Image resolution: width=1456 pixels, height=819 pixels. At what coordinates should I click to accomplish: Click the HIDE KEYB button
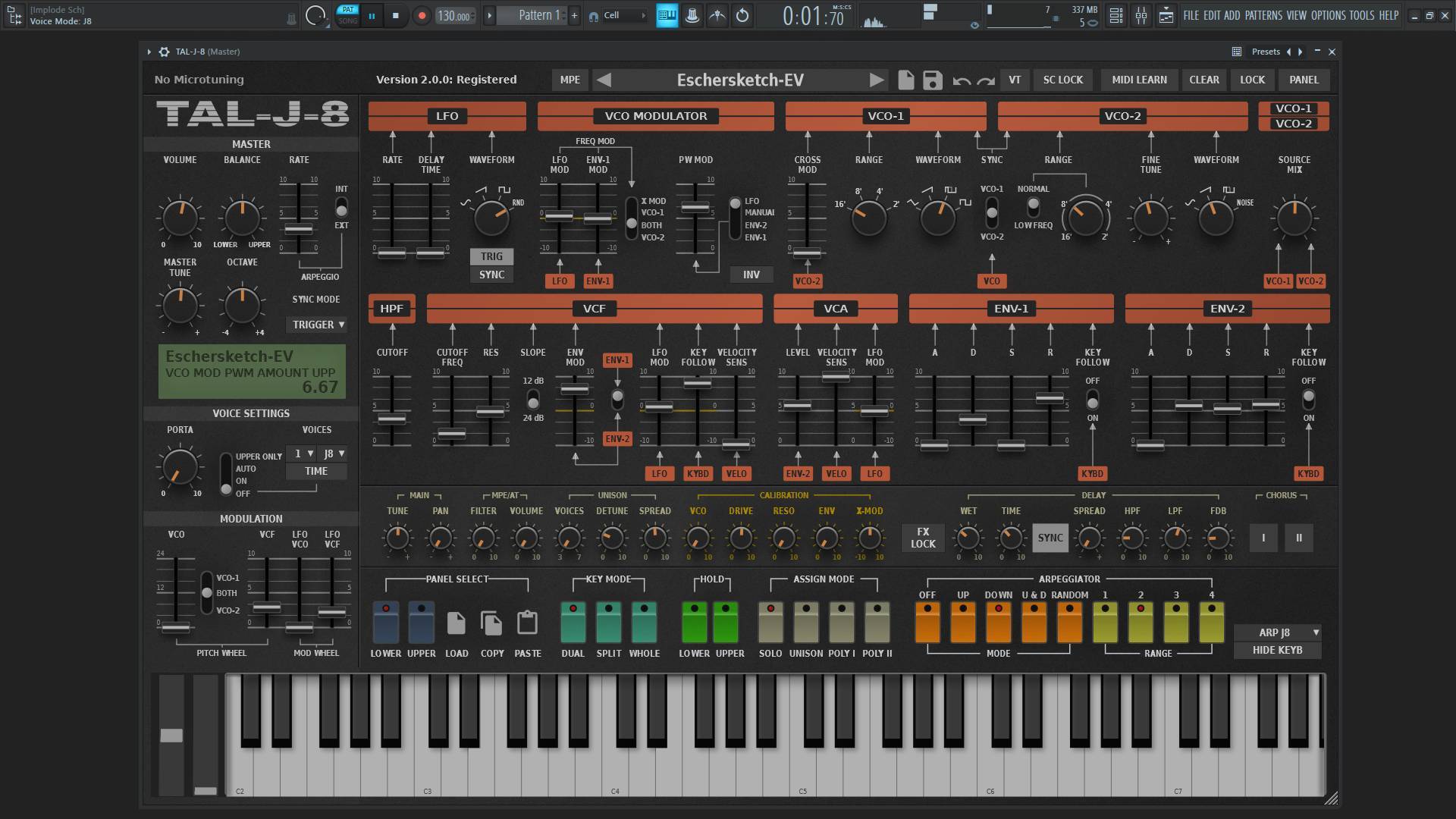(x=1278, y=650)
